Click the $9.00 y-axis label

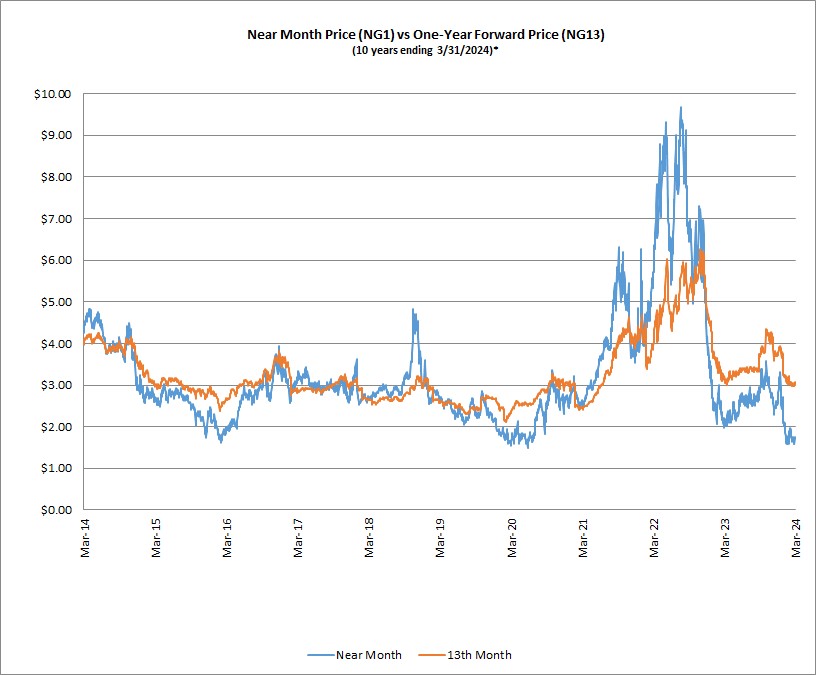pos(56,135)
